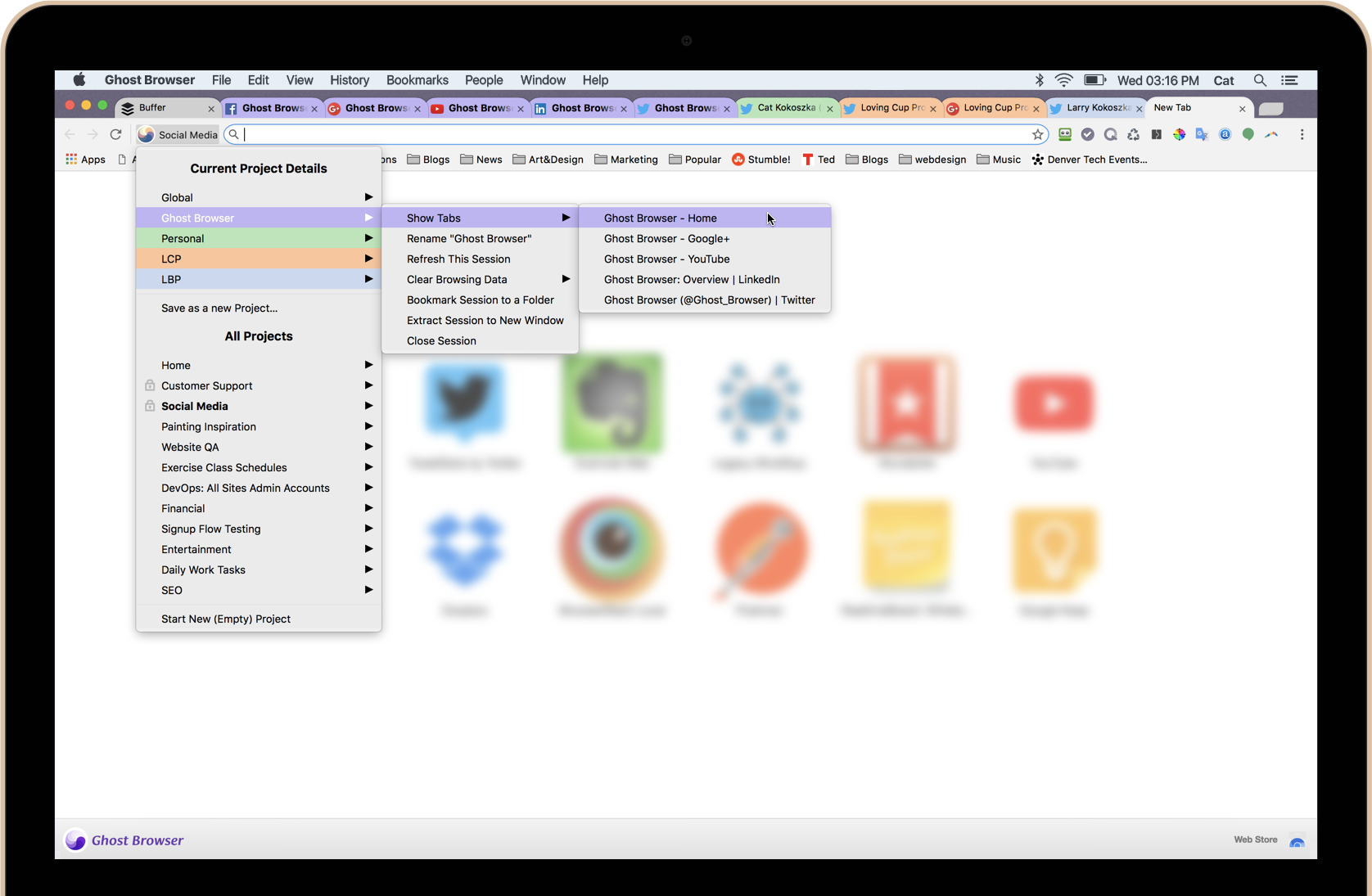The image size is (1372, 896).
Task: Expand the LCP session submenu
Action: point(368,259)
